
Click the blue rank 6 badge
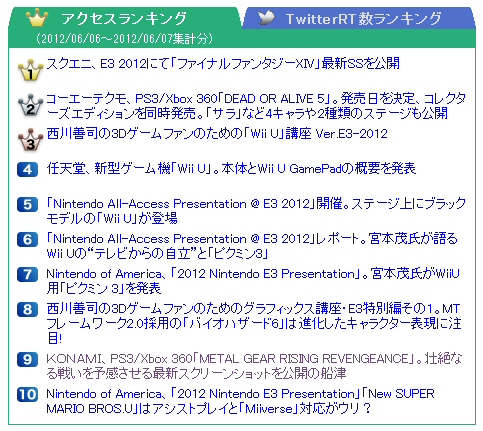tap(28, 239)
